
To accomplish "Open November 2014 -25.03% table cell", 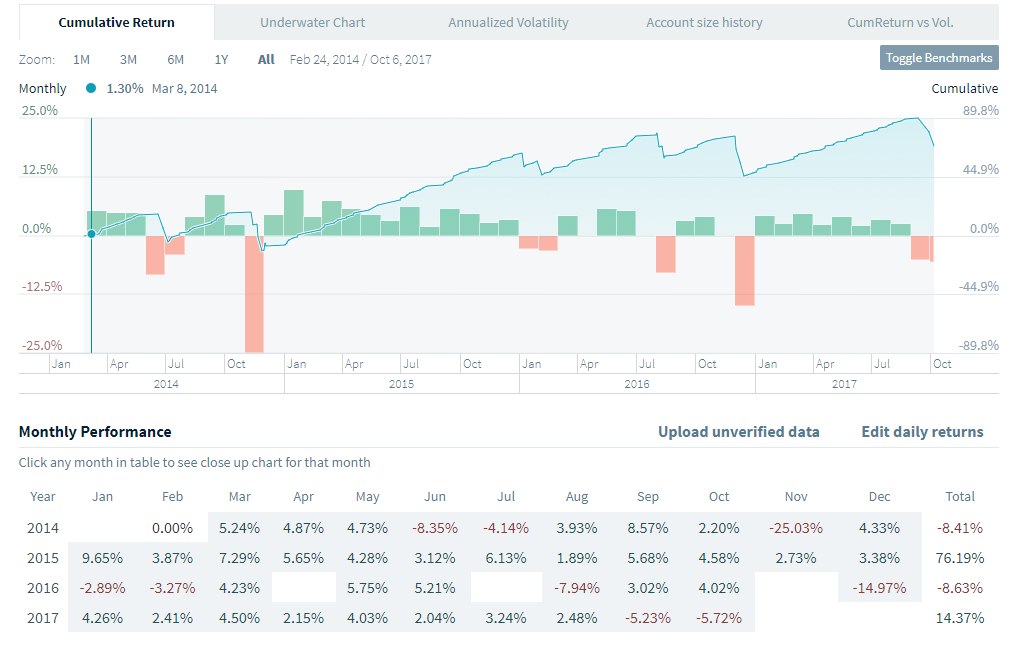I will point(796,528).
